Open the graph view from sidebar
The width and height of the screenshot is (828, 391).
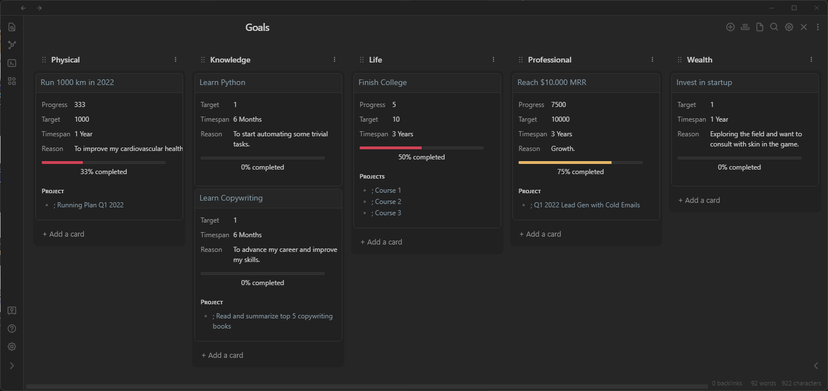coord(12,45)
